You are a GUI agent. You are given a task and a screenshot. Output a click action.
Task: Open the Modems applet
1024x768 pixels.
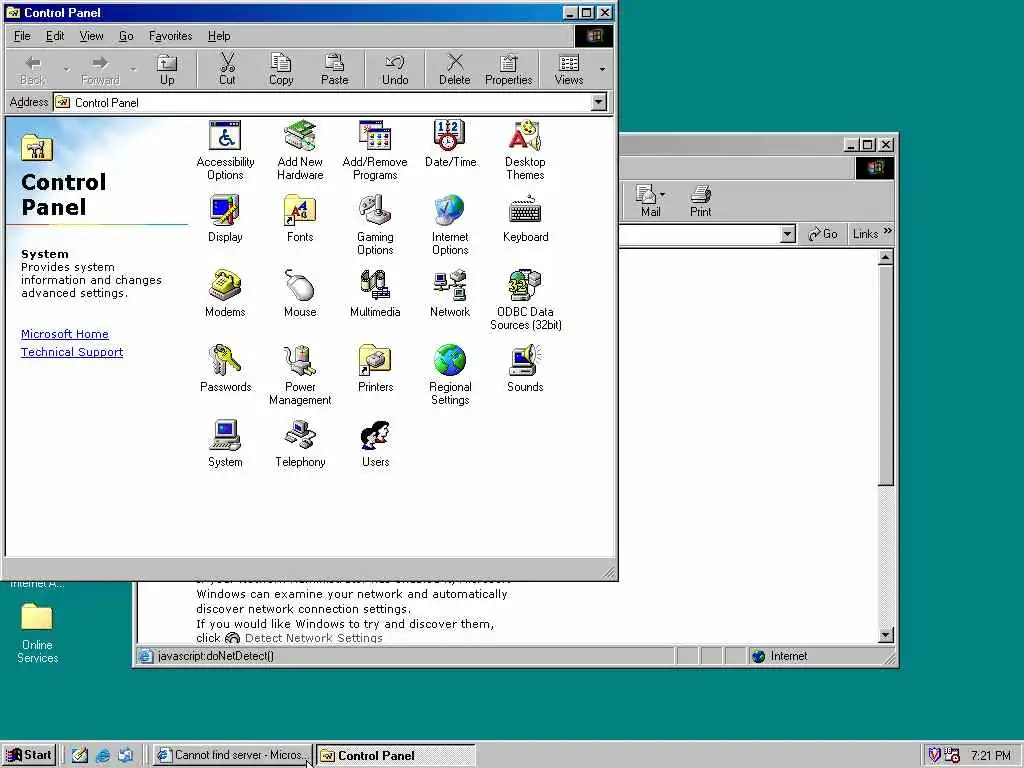tap(225, 294)
